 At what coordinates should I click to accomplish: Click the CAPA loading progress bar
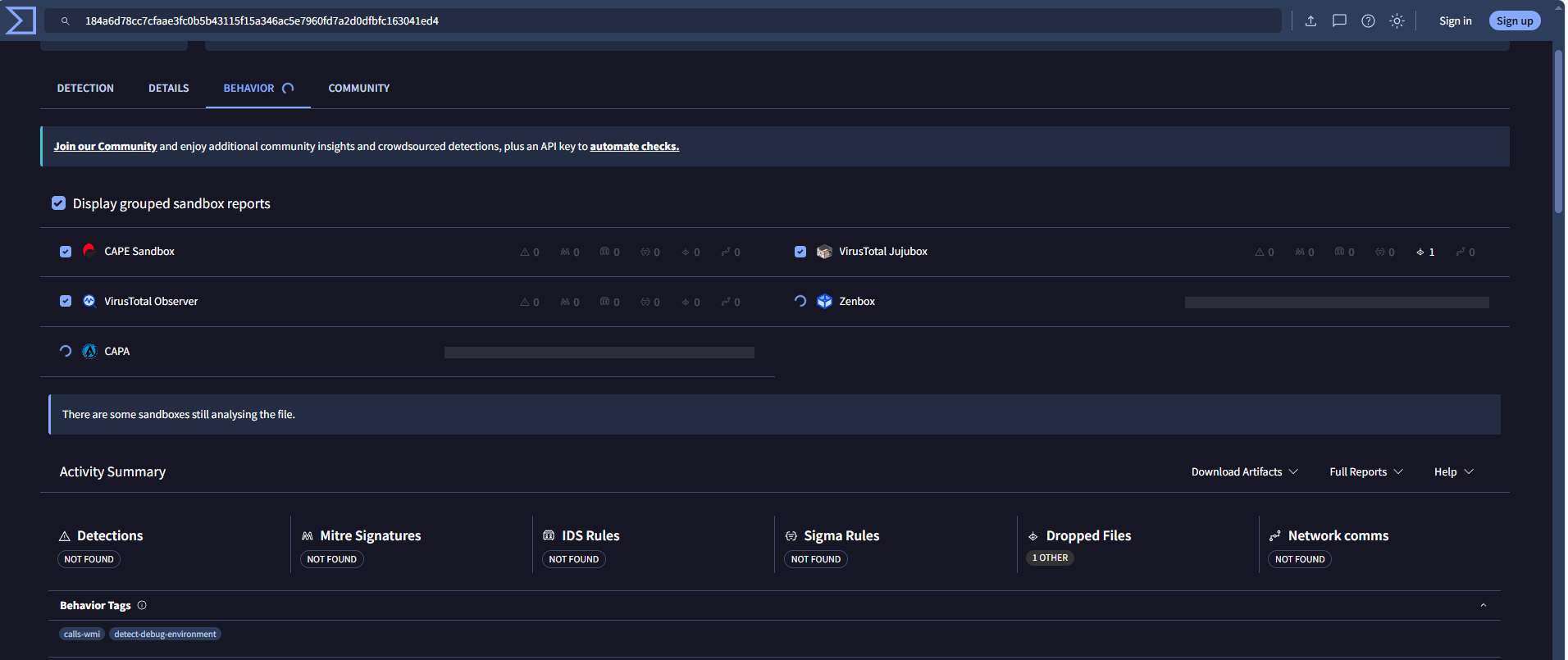click(599, 353)
